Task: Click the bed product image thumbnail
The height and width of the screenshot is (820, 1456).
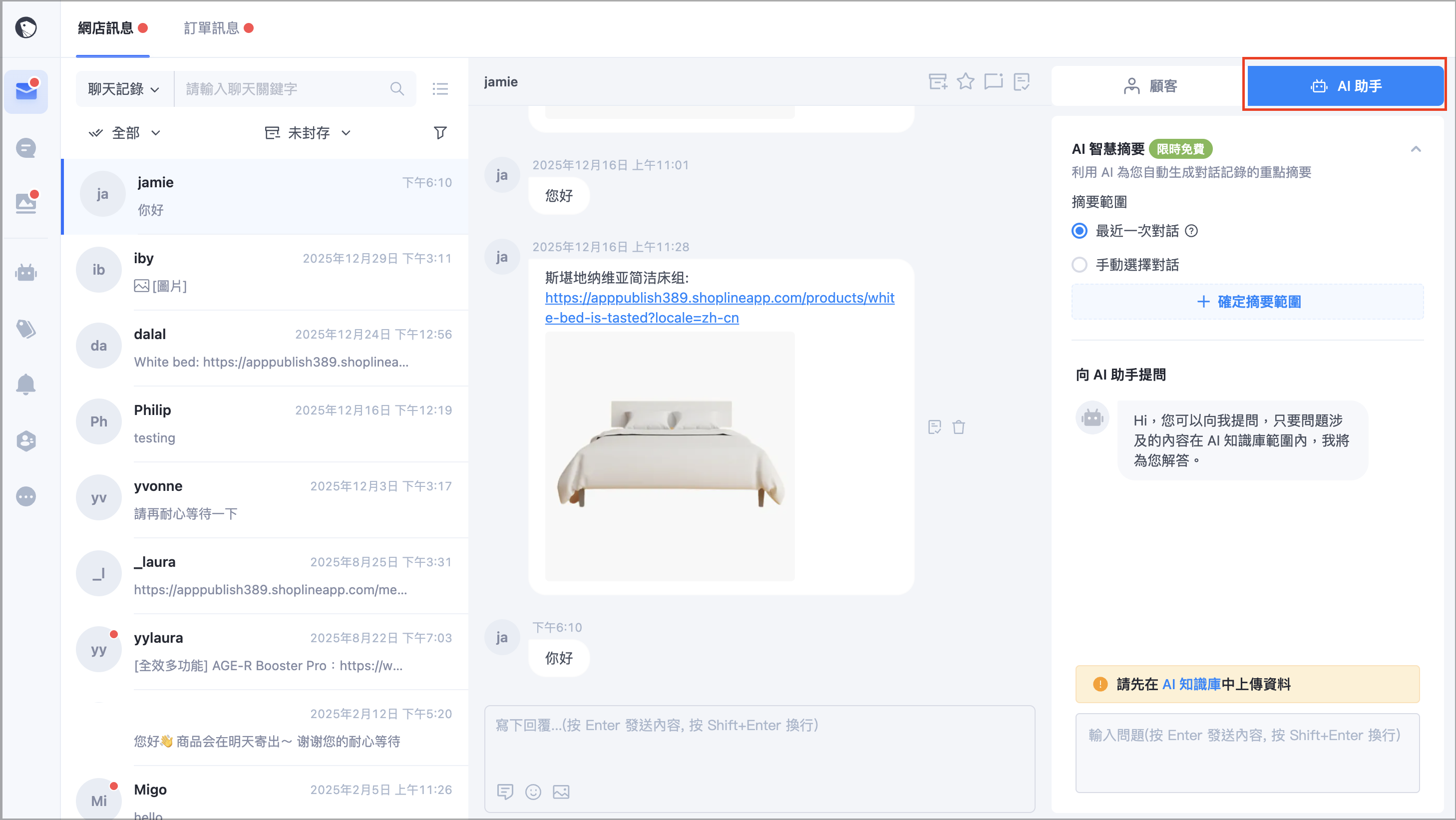Action: 670,456
